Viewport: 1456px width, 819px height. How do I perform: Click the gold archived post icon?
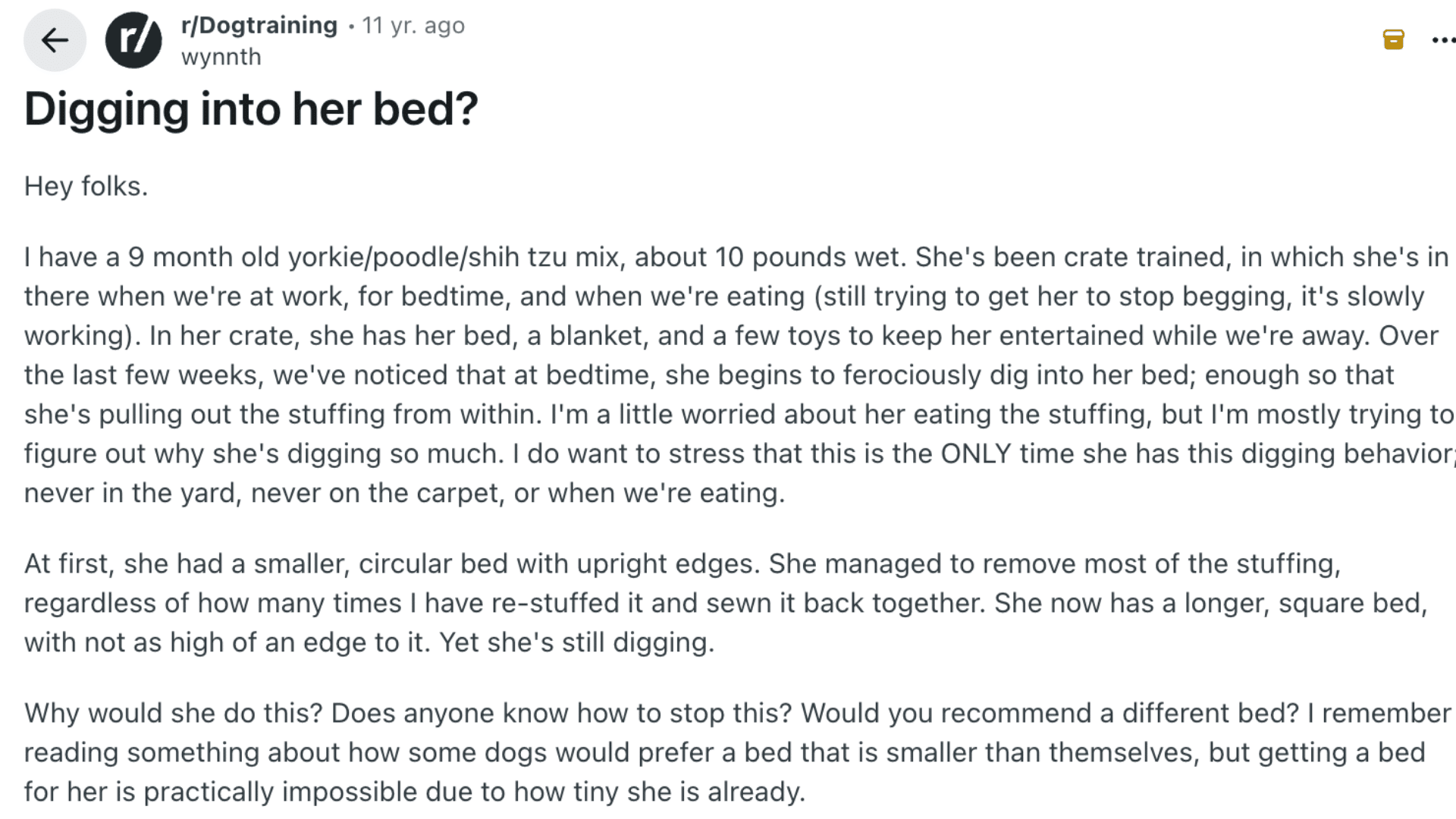click(1393, 39)
